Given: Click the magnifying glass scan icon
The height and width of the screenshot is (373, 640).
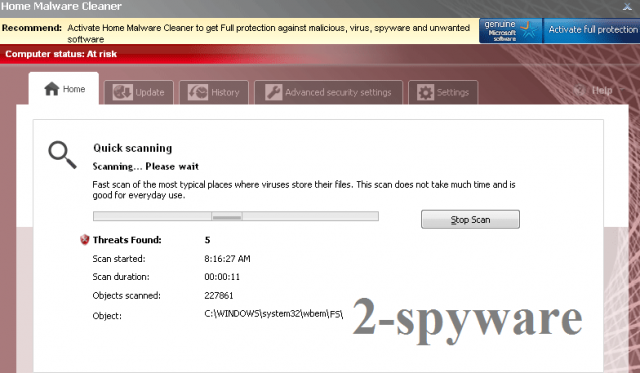Looking at the screenshot, I should click(62, 155).
